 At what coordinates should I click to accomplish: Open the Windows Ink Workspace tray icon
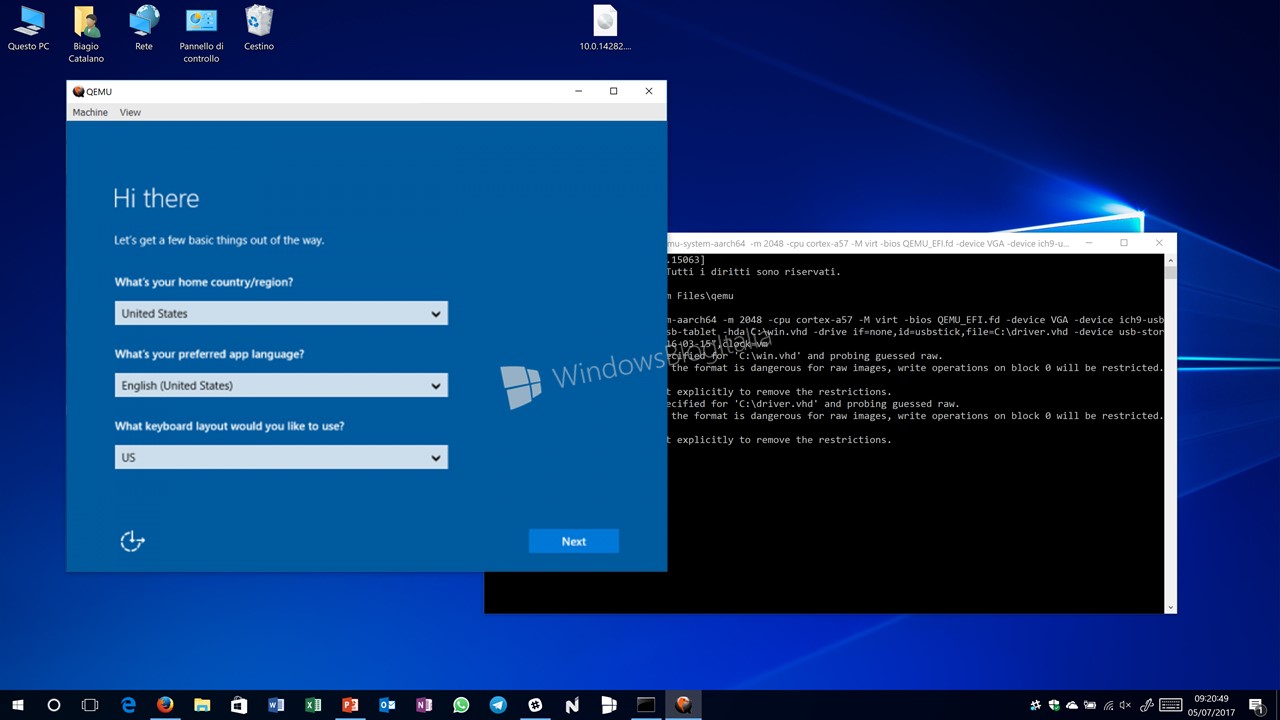point(1147,705)
